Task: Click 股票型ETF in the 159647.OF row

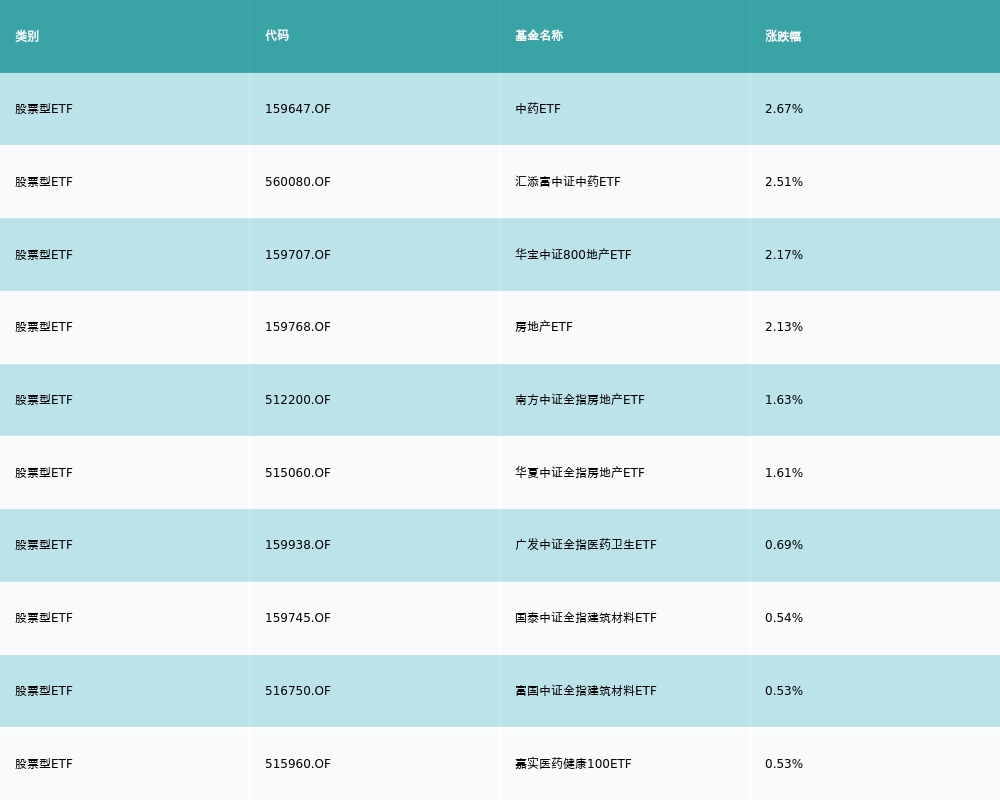Action: pos(44,109)
